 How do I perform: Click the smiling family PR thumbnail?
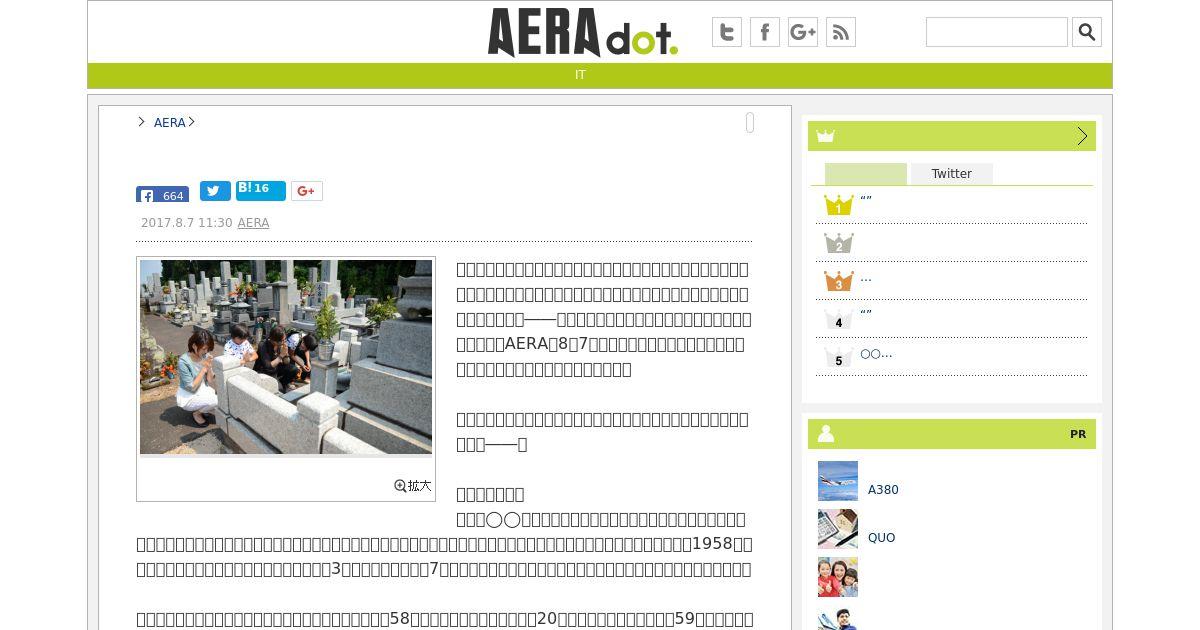click(x=838, y=577)
